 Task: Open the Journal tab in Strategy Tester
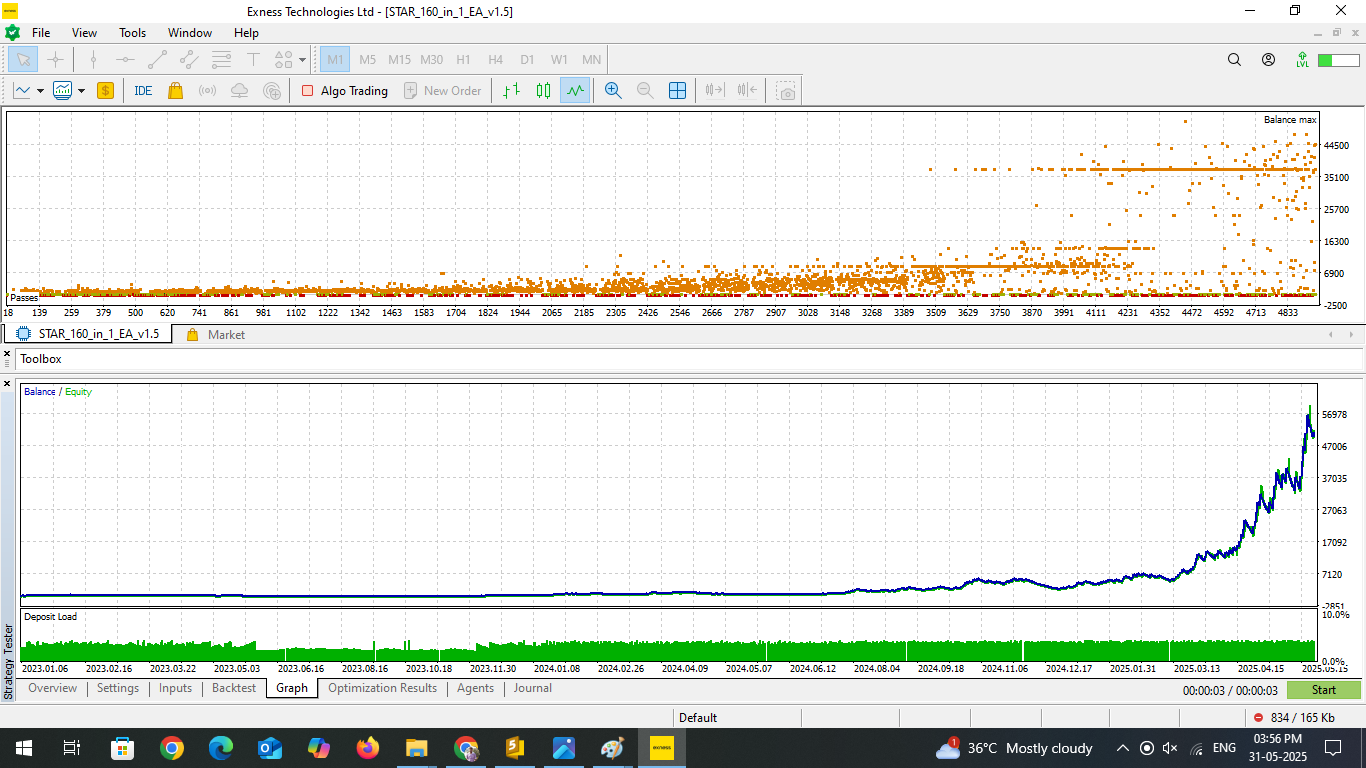(532, 688)
